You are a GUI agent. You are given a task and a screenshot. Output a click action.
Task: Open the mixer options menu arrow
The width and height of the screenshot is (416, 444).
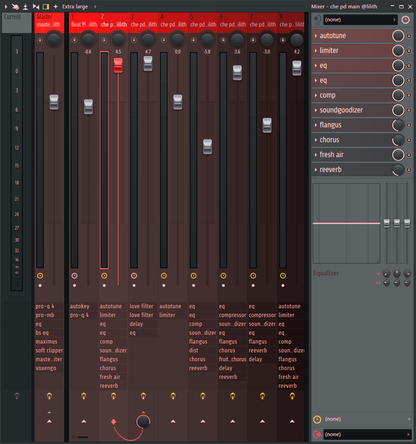click(x=6, y=6)
